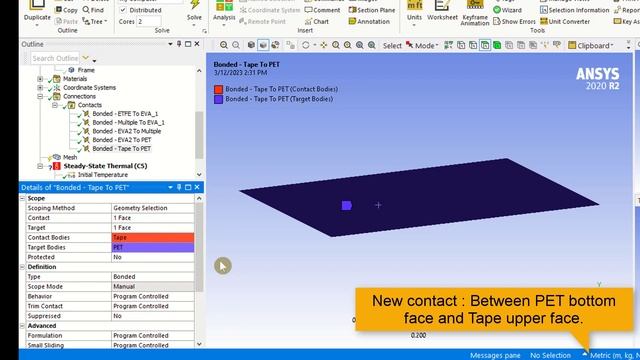Select the Mesh tree item

[70, 157]
